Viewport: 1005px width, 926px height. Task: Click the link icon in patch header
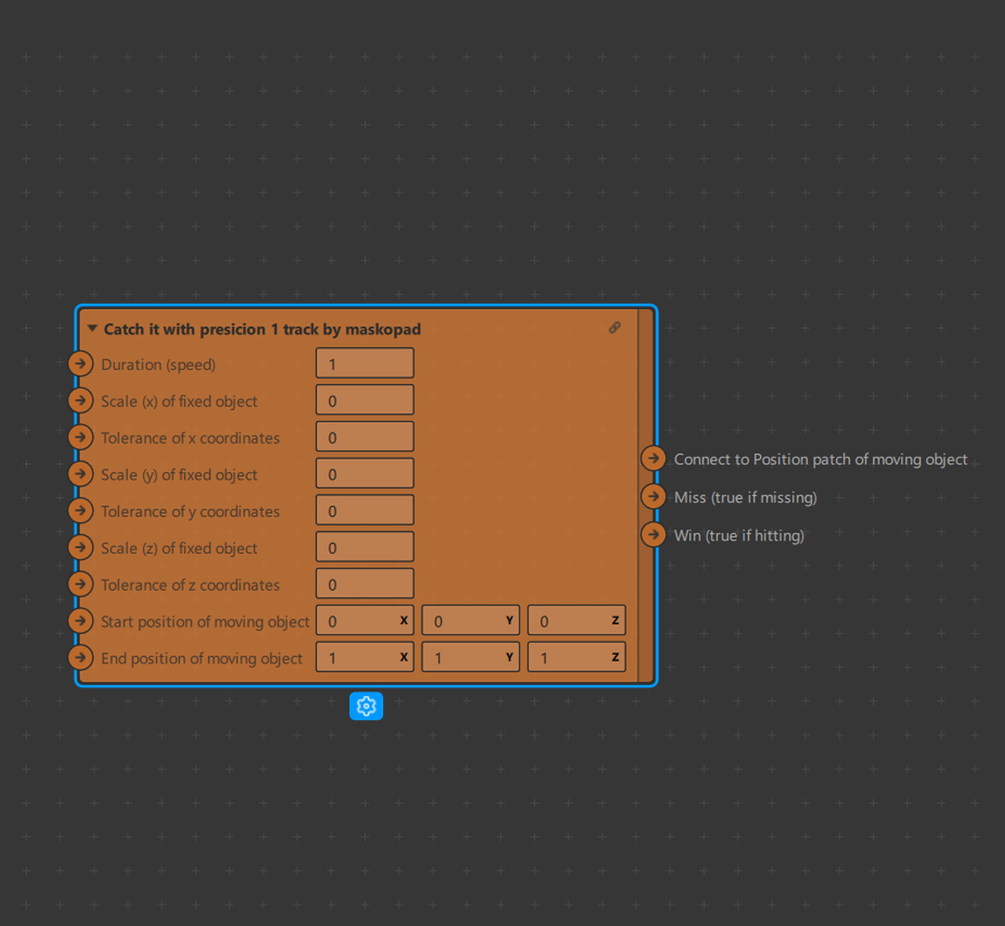click(615, 327)
